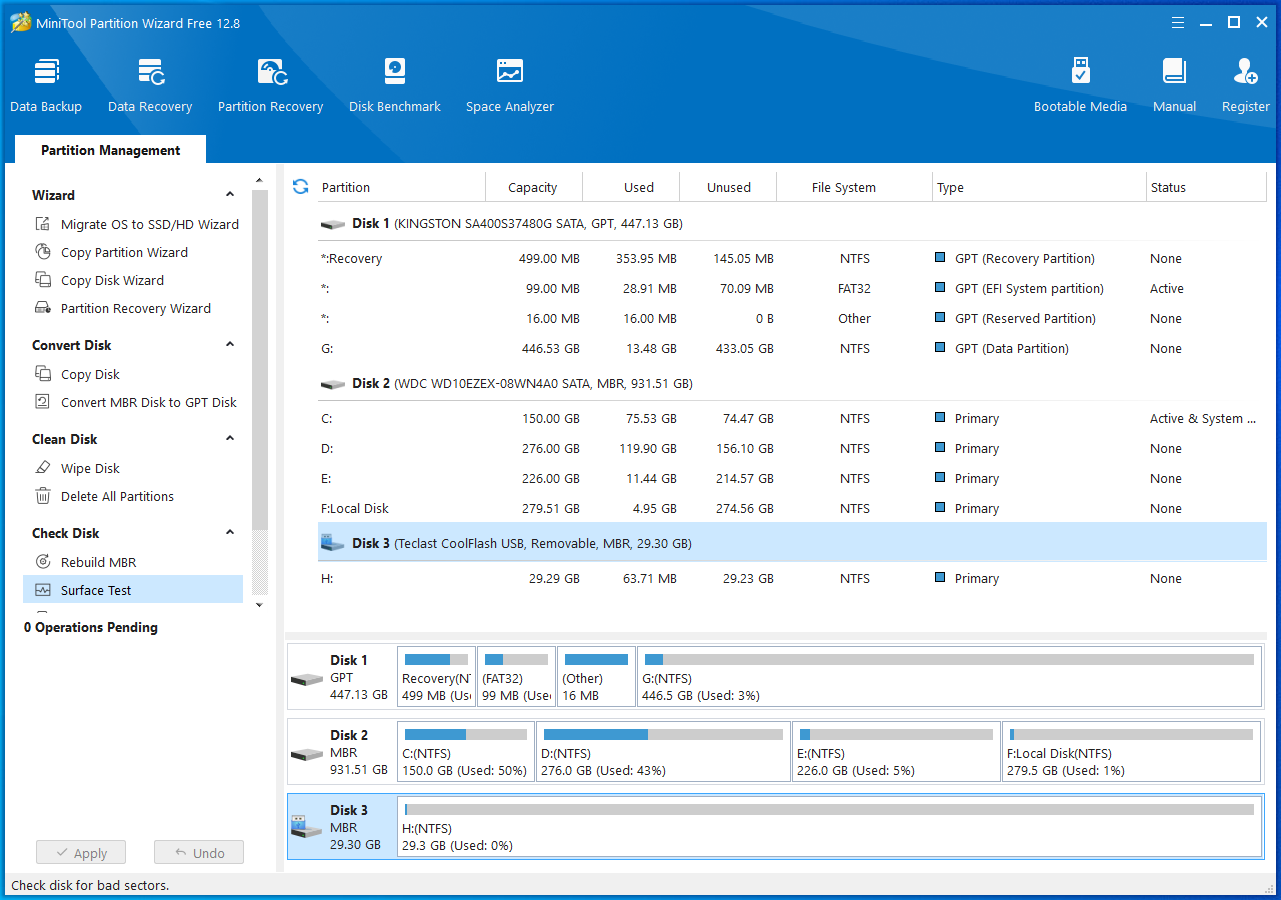1281x900 pixels.
Task: Select Disk 1 KINGSTON header row
Action: pos(792,224)
